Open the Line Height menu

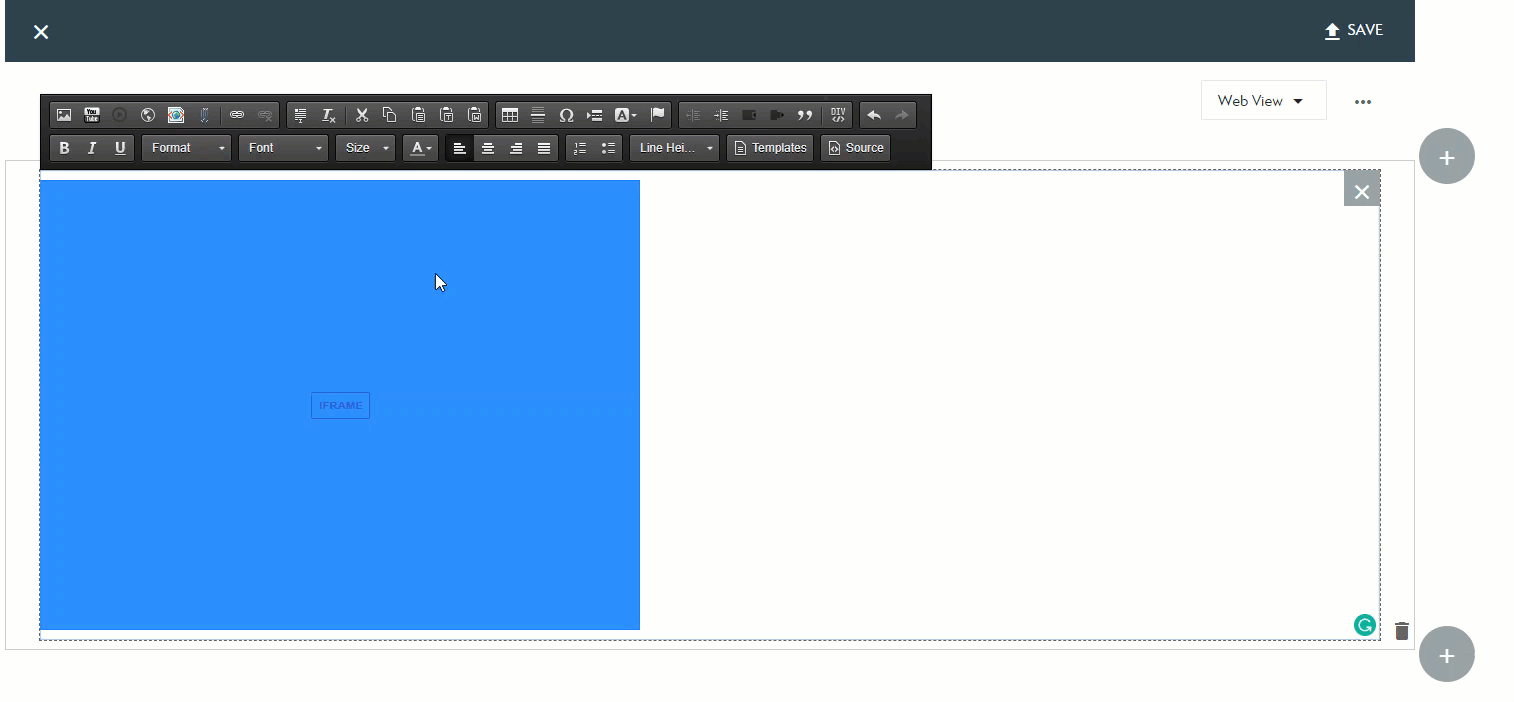coord(675,148)
